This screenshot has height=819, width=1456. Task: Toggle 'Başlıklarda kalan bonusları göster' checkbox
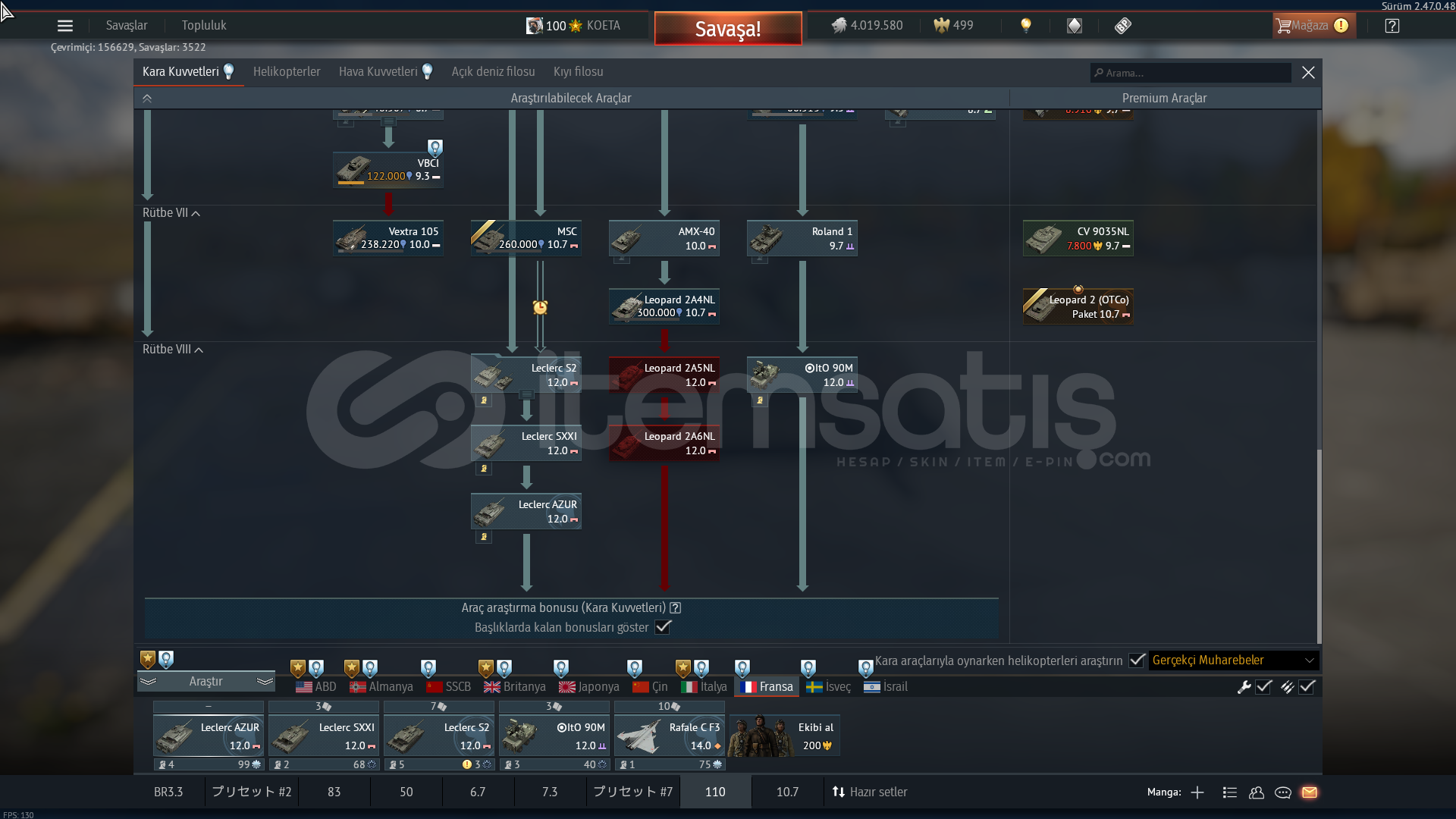pyautogui.click(x=664, y=627)
